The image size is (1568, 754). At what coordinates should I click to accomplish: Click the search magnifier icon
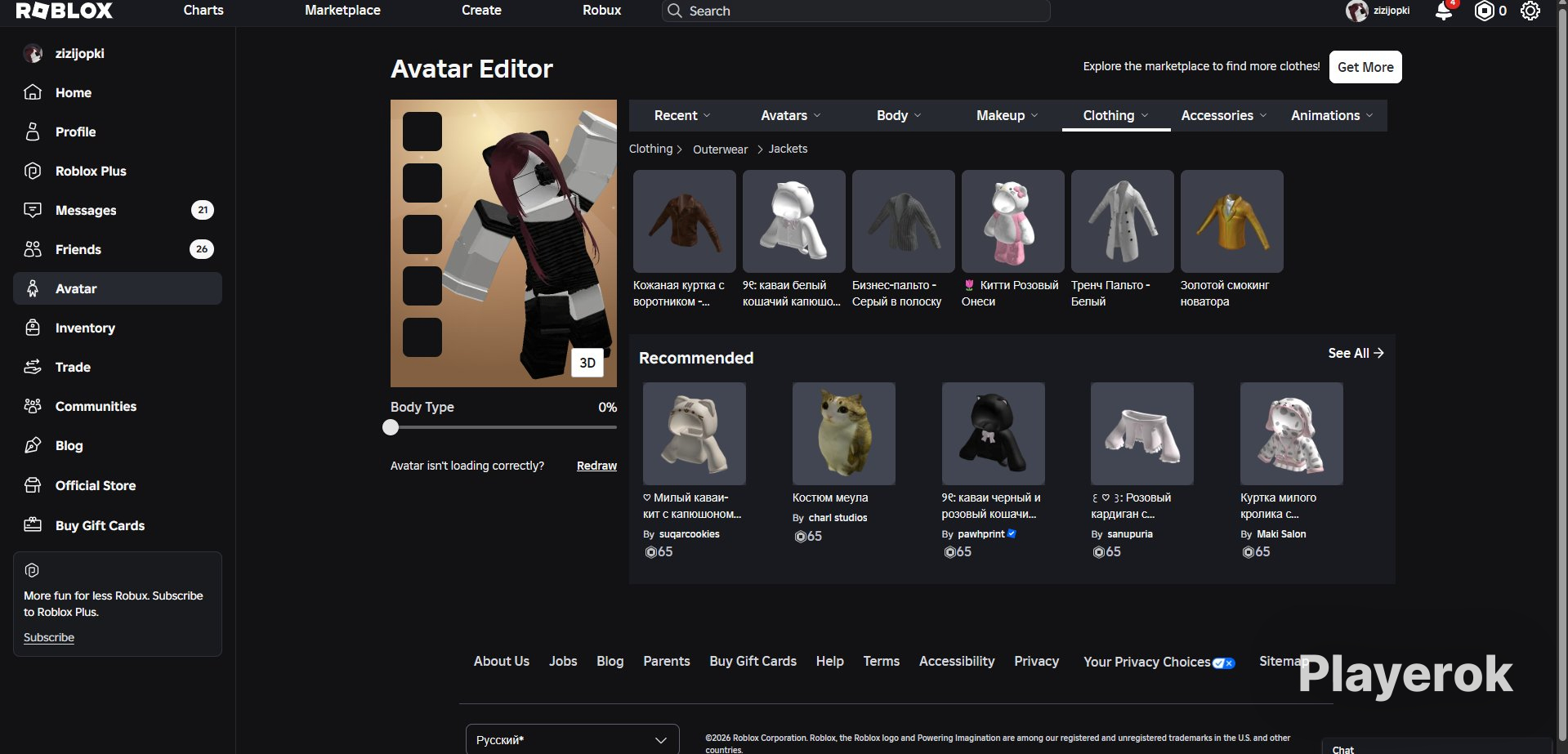pyautogui.click(x=675, y=11)
